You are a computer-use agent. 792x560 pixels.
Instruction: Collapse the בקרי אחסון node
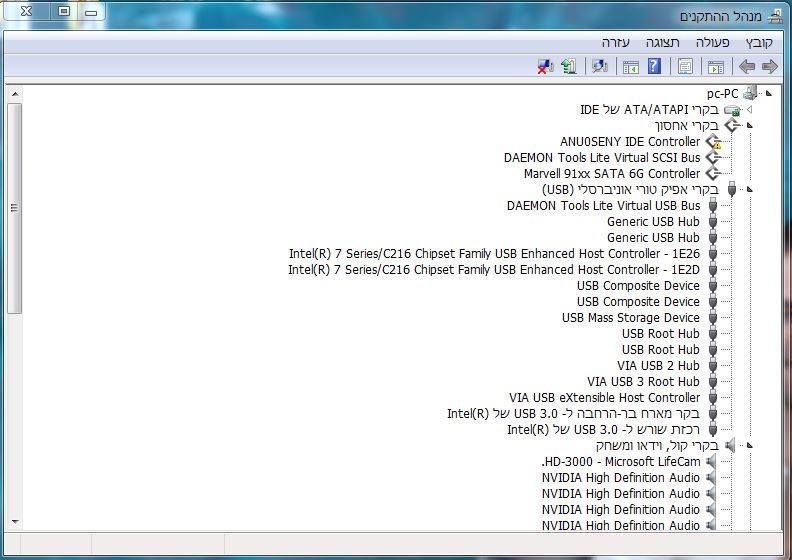point(750,125)
